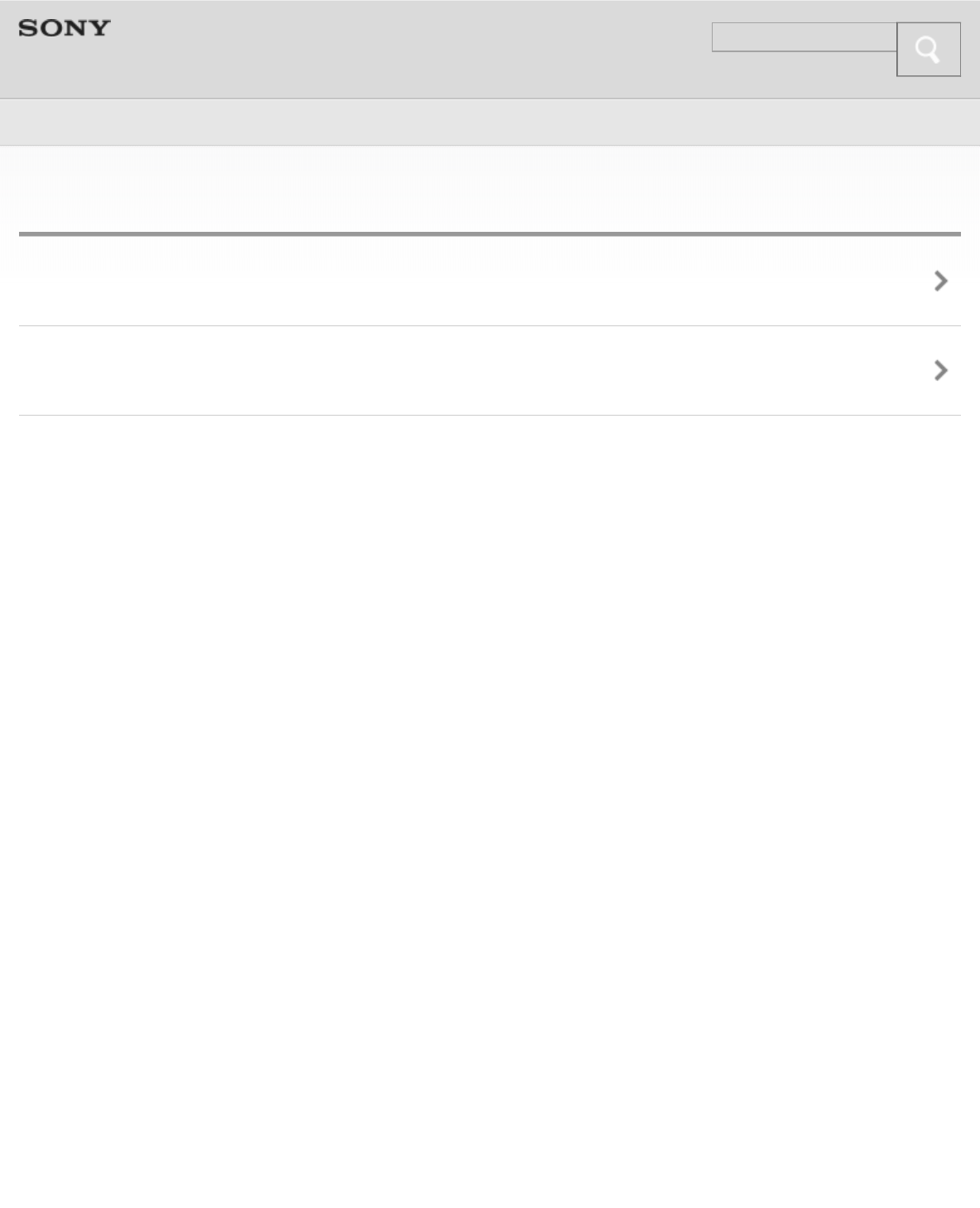Click inside the header search box

point(804,37)
